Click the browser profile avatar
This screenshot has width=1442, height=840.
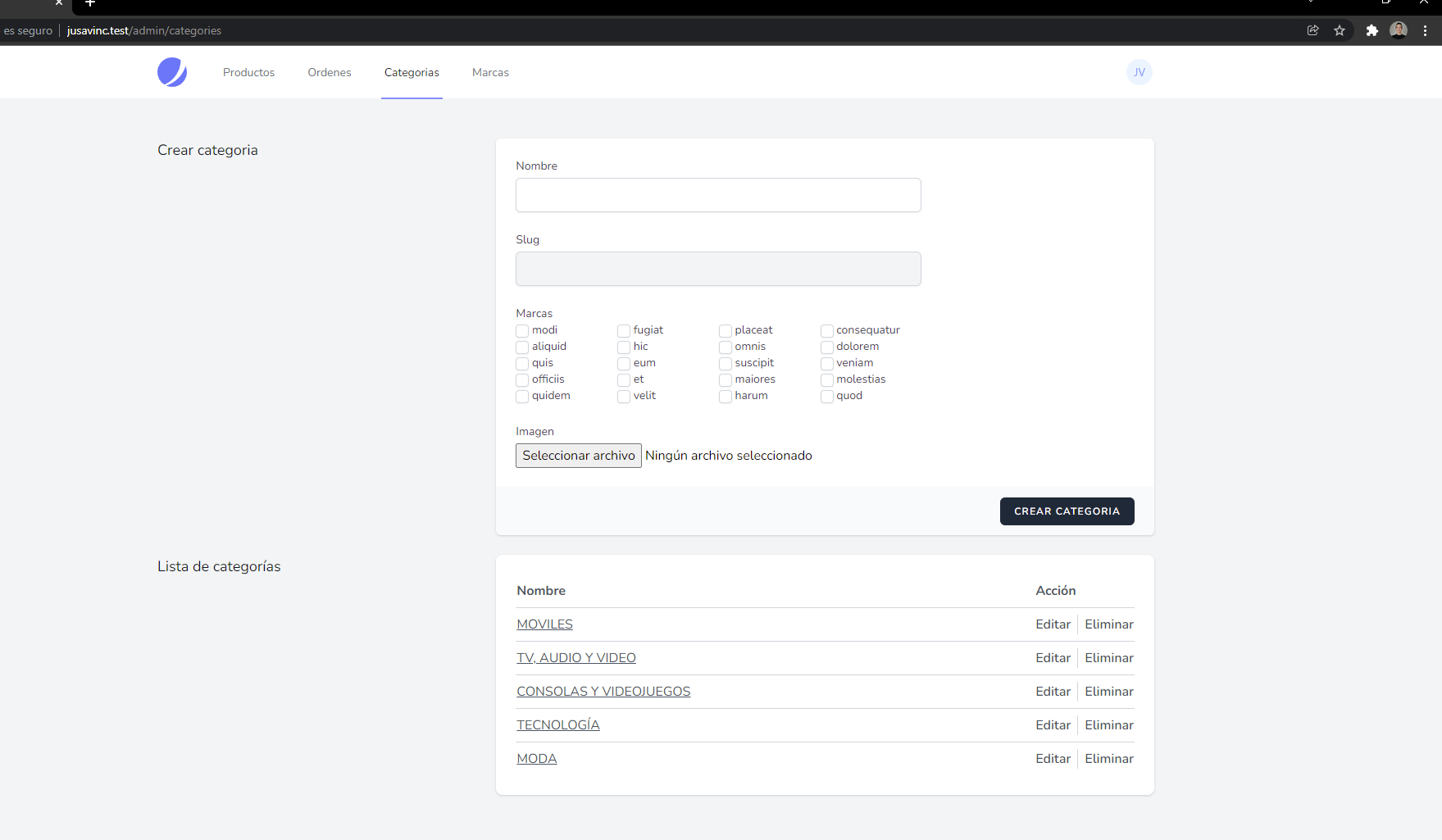pyautogui.click(x=1399, y=30)
